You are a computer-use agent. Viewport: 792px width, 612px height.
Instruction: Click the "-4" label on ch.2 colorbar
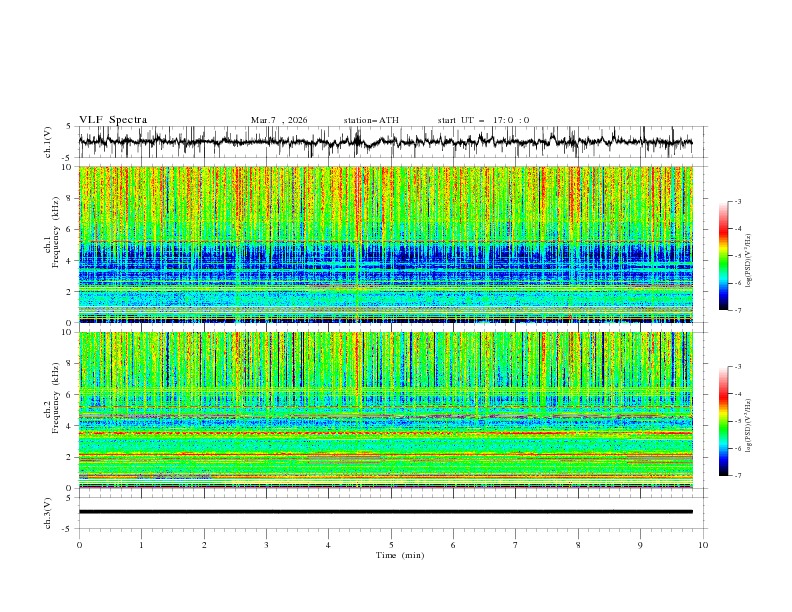(738, 394)
